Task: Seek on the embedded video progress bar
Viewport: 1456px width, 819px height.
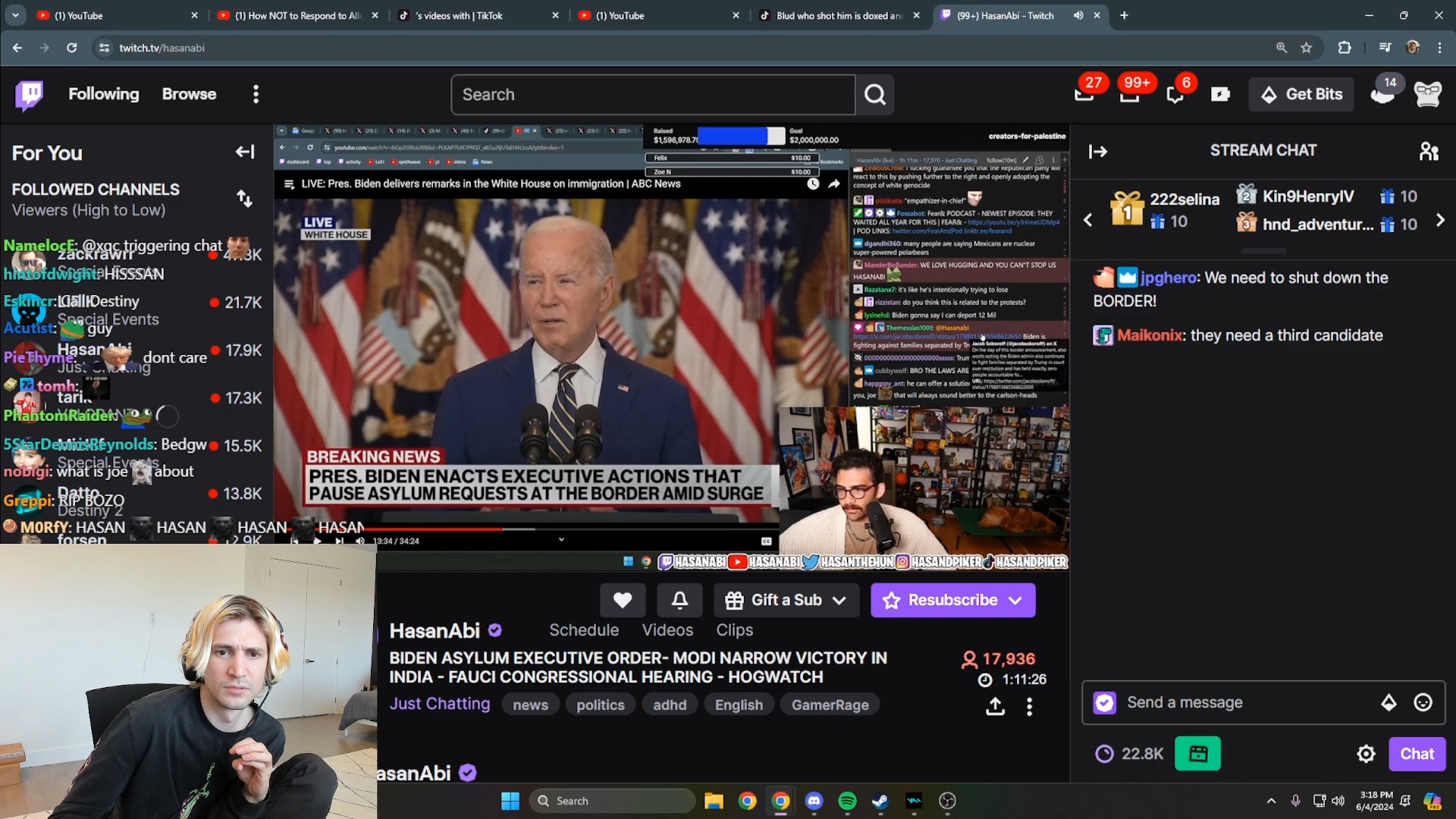Action: (x=527, y=529)
